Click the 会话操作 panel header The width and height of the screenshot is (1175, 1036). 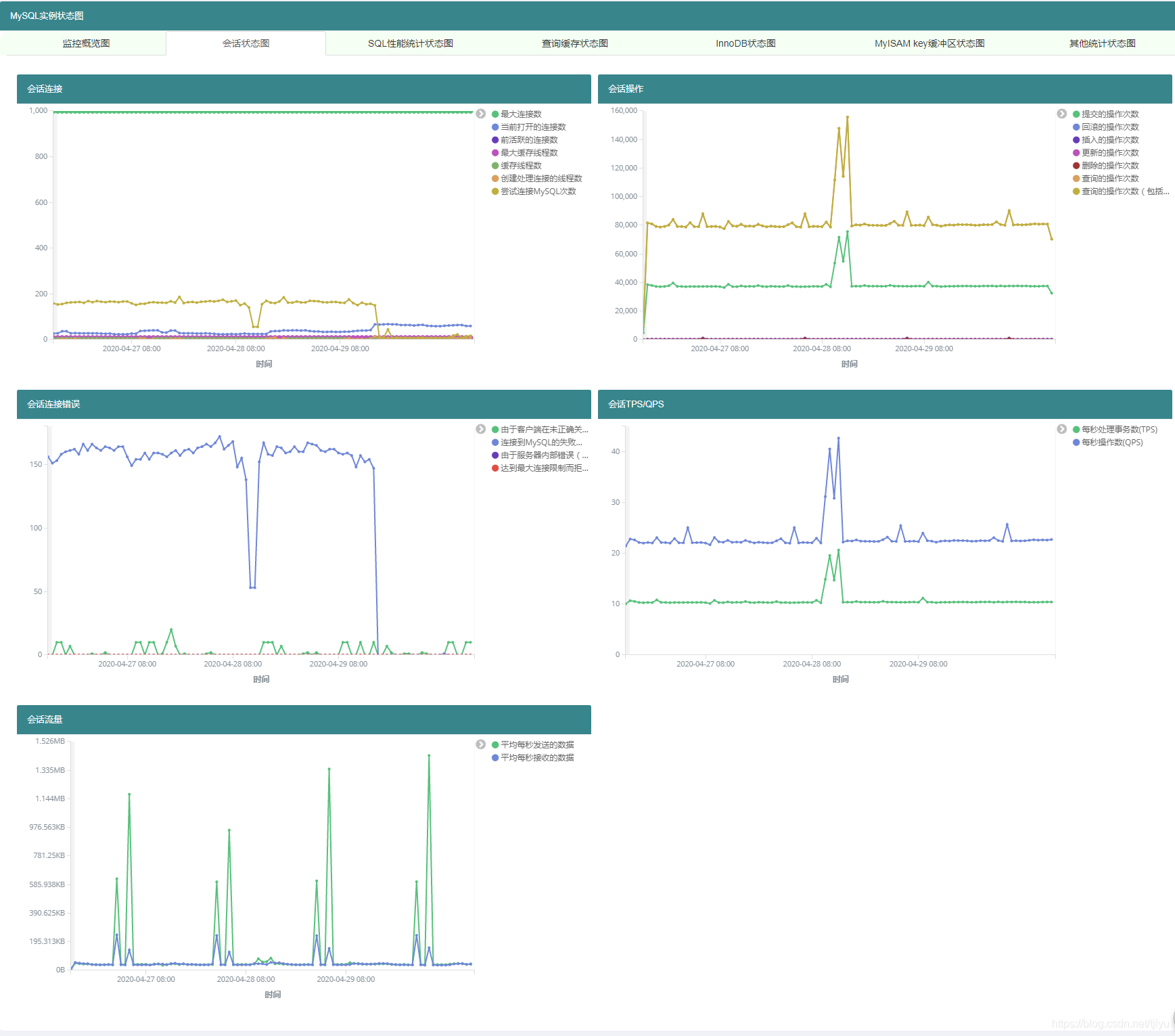click(x=885, y=89)
